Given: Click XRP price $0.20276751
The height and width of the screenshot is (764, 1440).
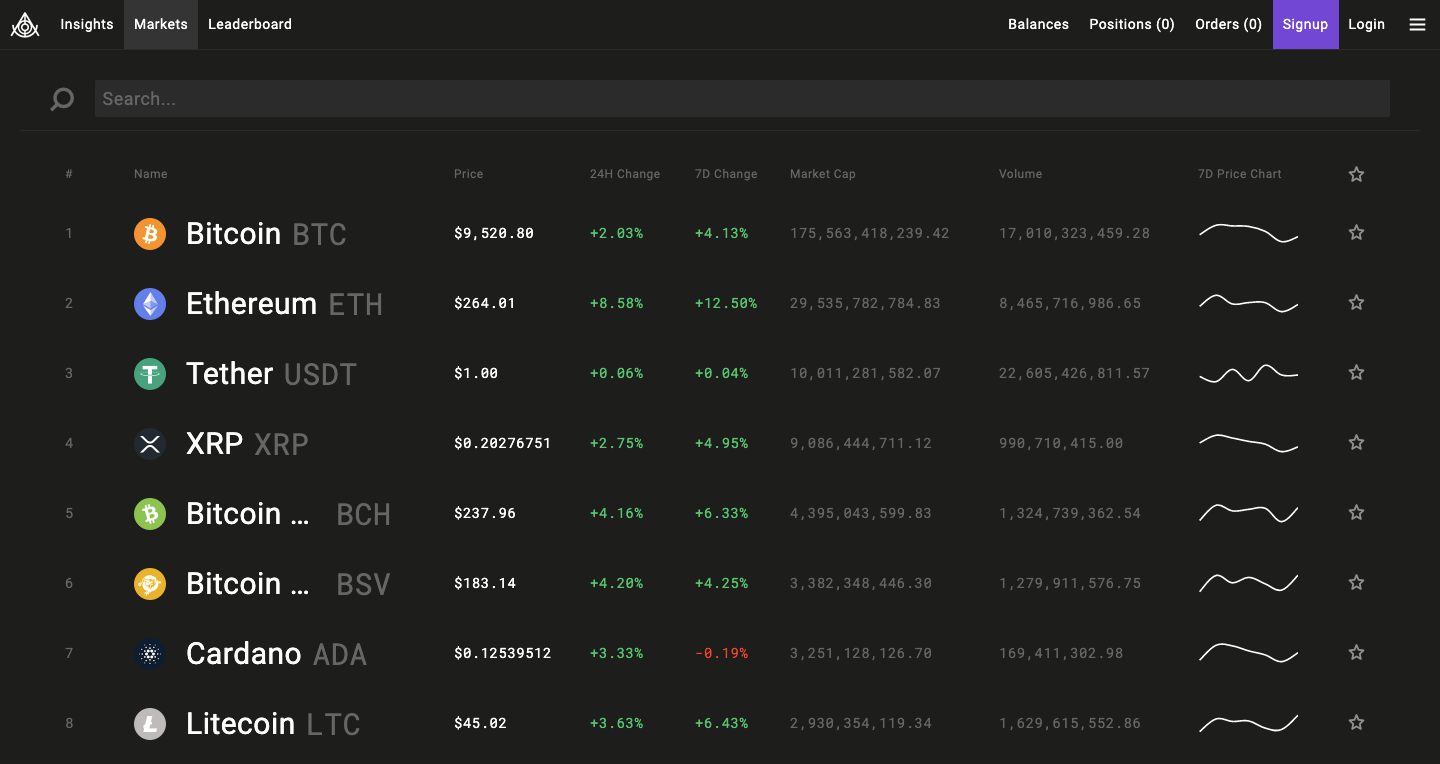Looking at the screenshot, I should tap(502, 443).
